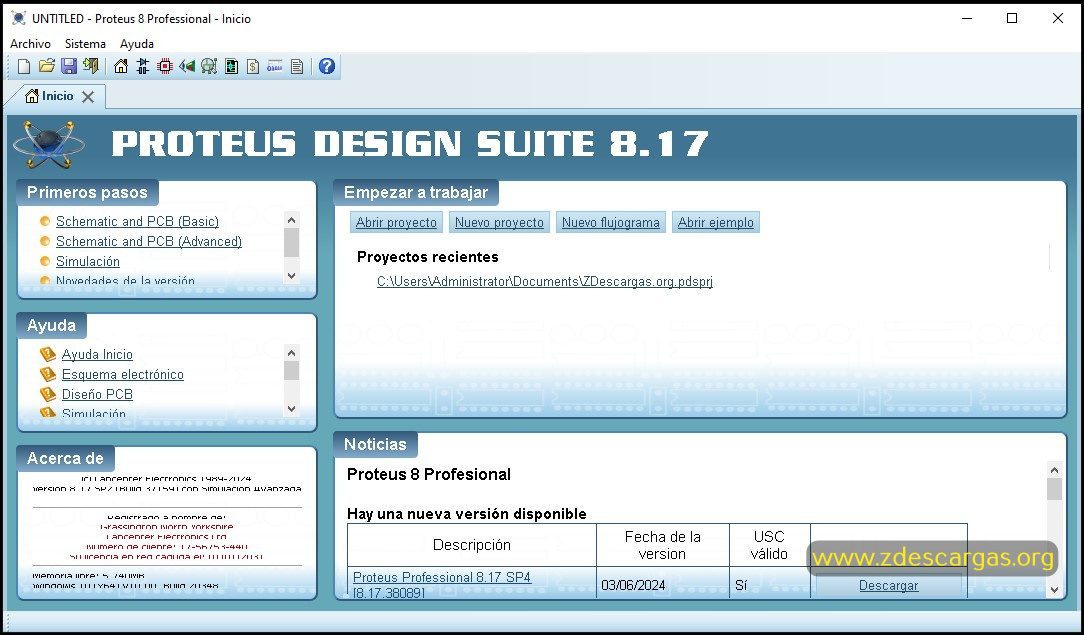The height and width of the screenshot is (635, 1084).
Task: Click help book icon beside Ayuda Inicio
Action: [48, 354]
